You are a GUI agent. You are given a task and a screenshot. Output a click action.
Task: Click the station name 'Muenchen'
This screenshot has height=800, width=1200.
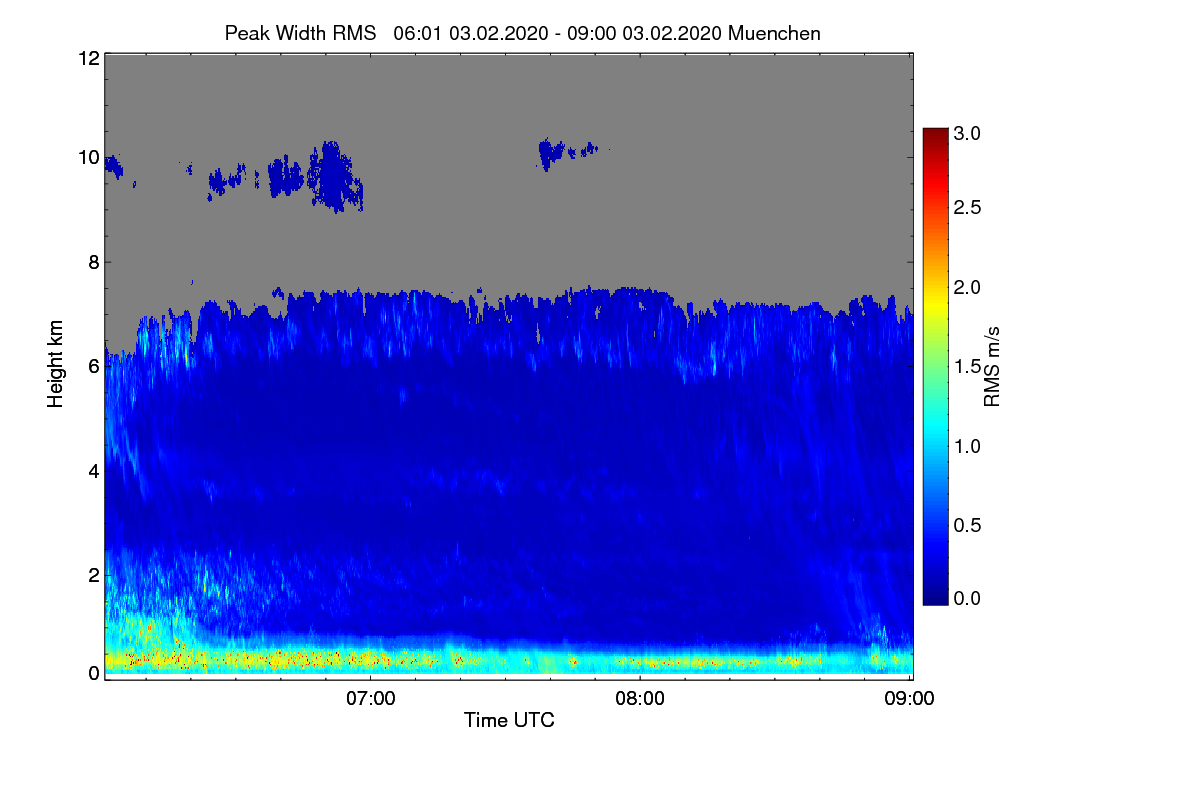tap(775, 33)
